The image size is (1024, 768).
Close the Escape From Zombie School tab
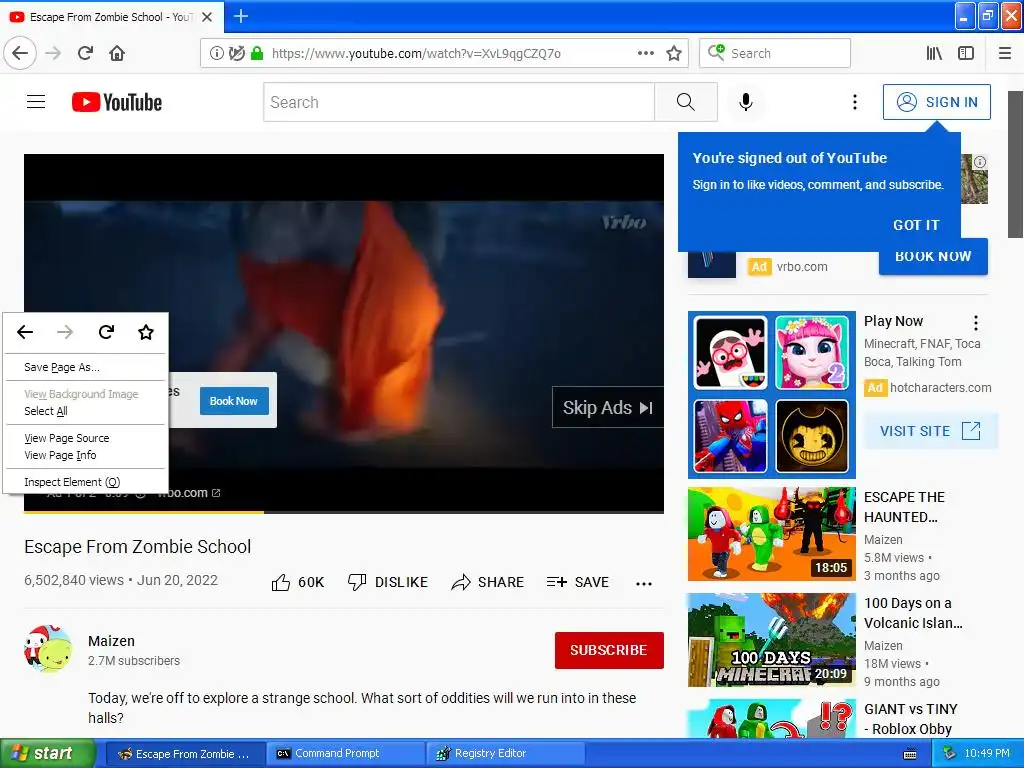pos(207,17)
